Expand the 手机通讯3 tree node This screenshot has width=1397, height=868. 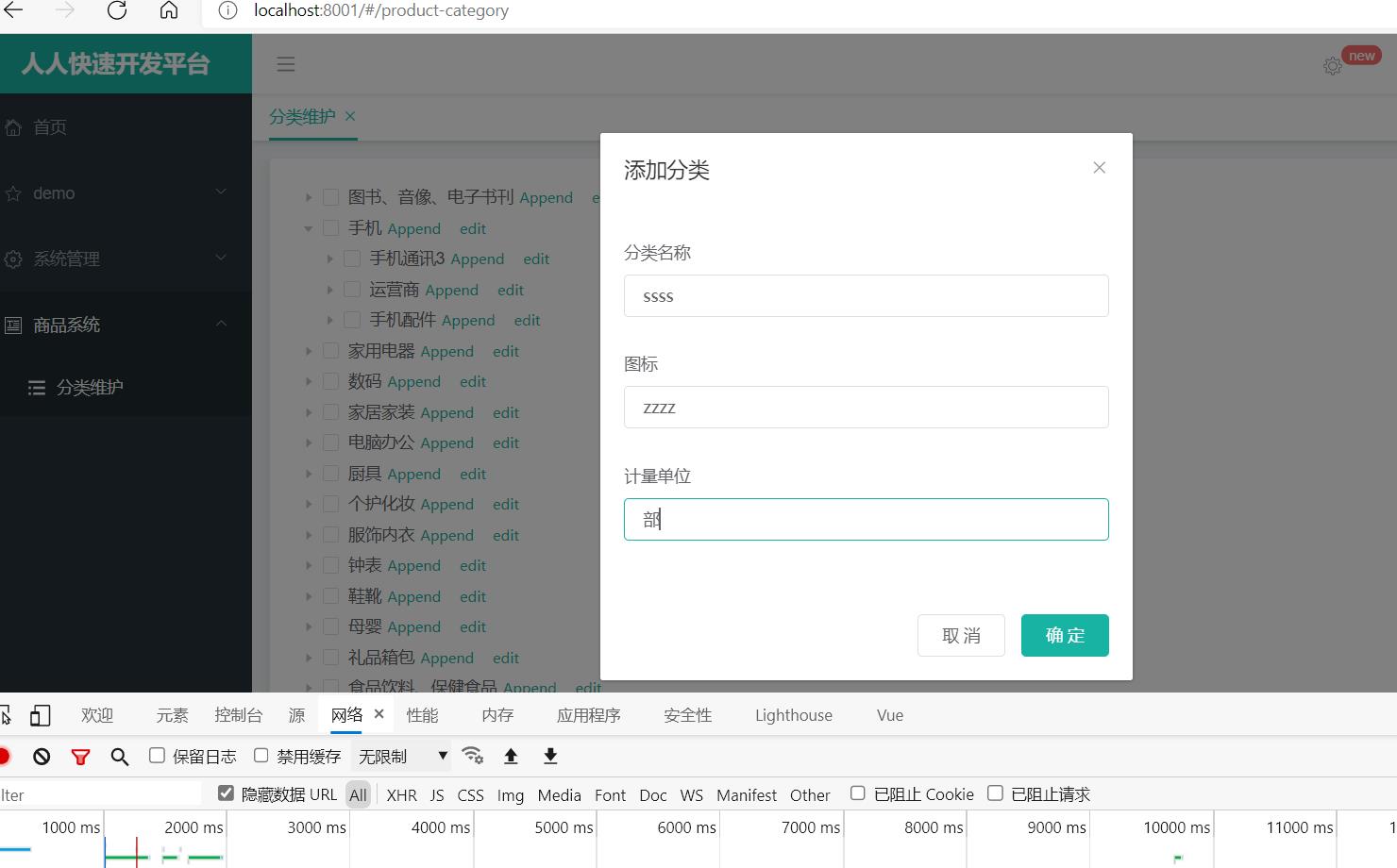click(329, 259)
